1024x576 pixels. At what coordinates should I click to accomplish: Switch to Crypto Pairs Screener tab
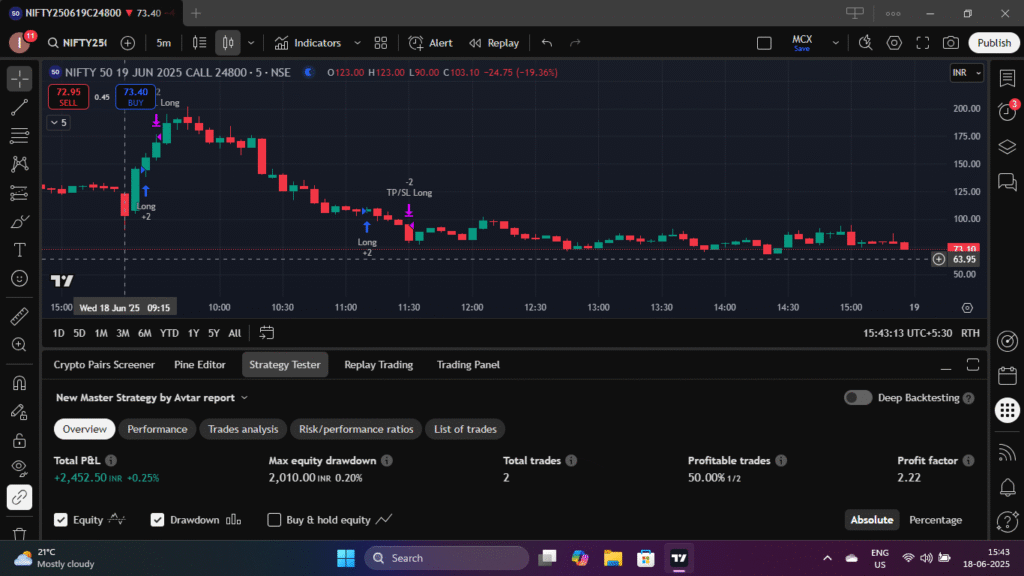pyautogui.click(x=104, y=364)
